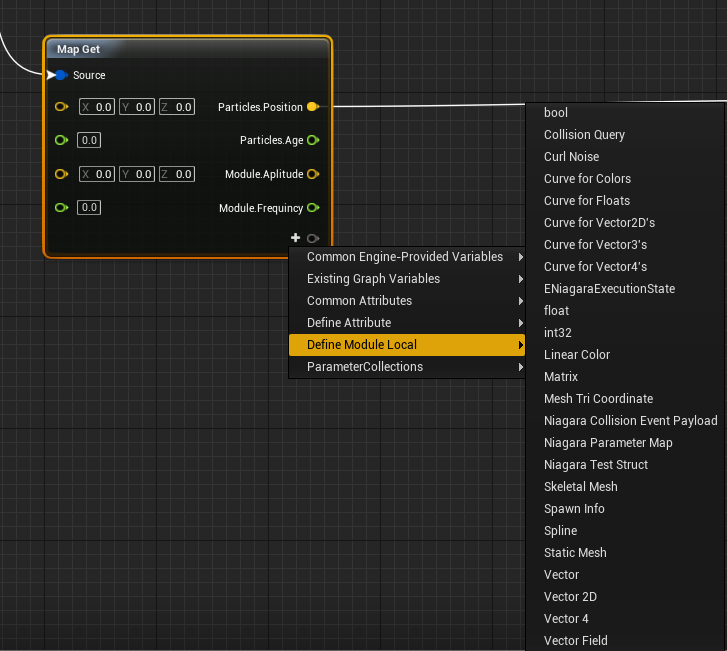Choose Skeletal Mesh type
The width and height of the screenshot is (727, 651).
click(625, 487)
